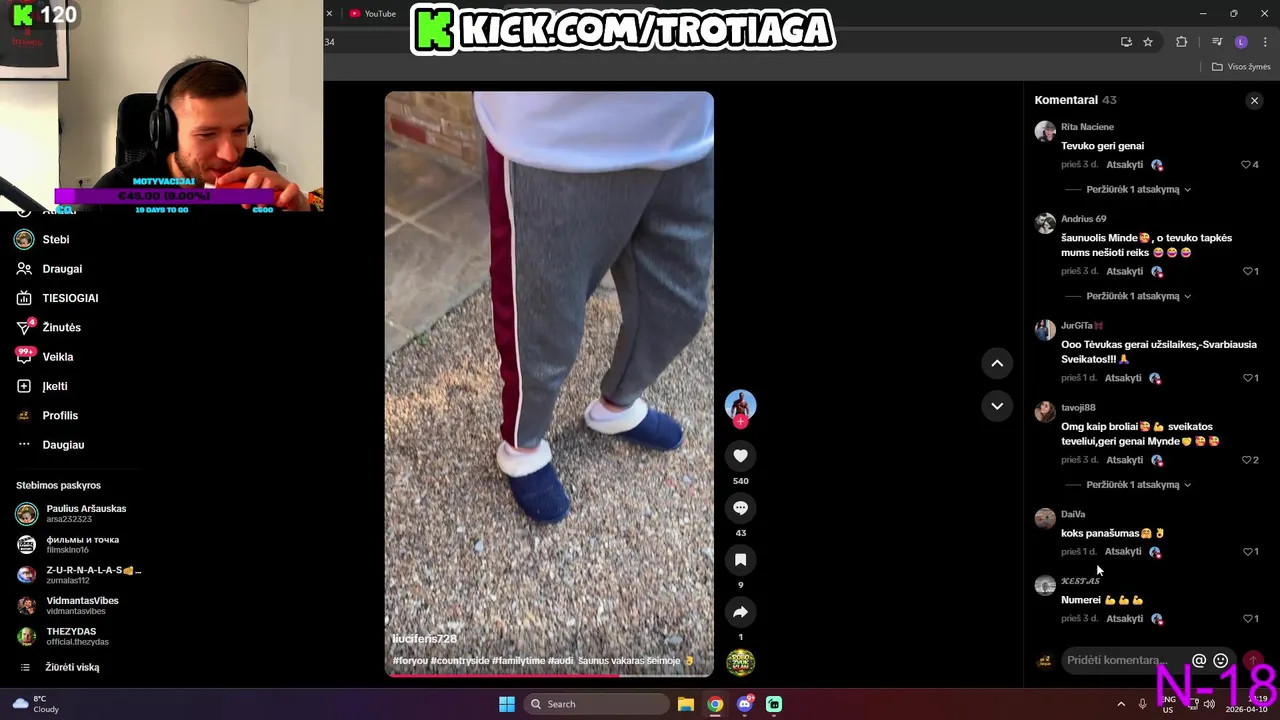Seek along the video progress bar

549,675
